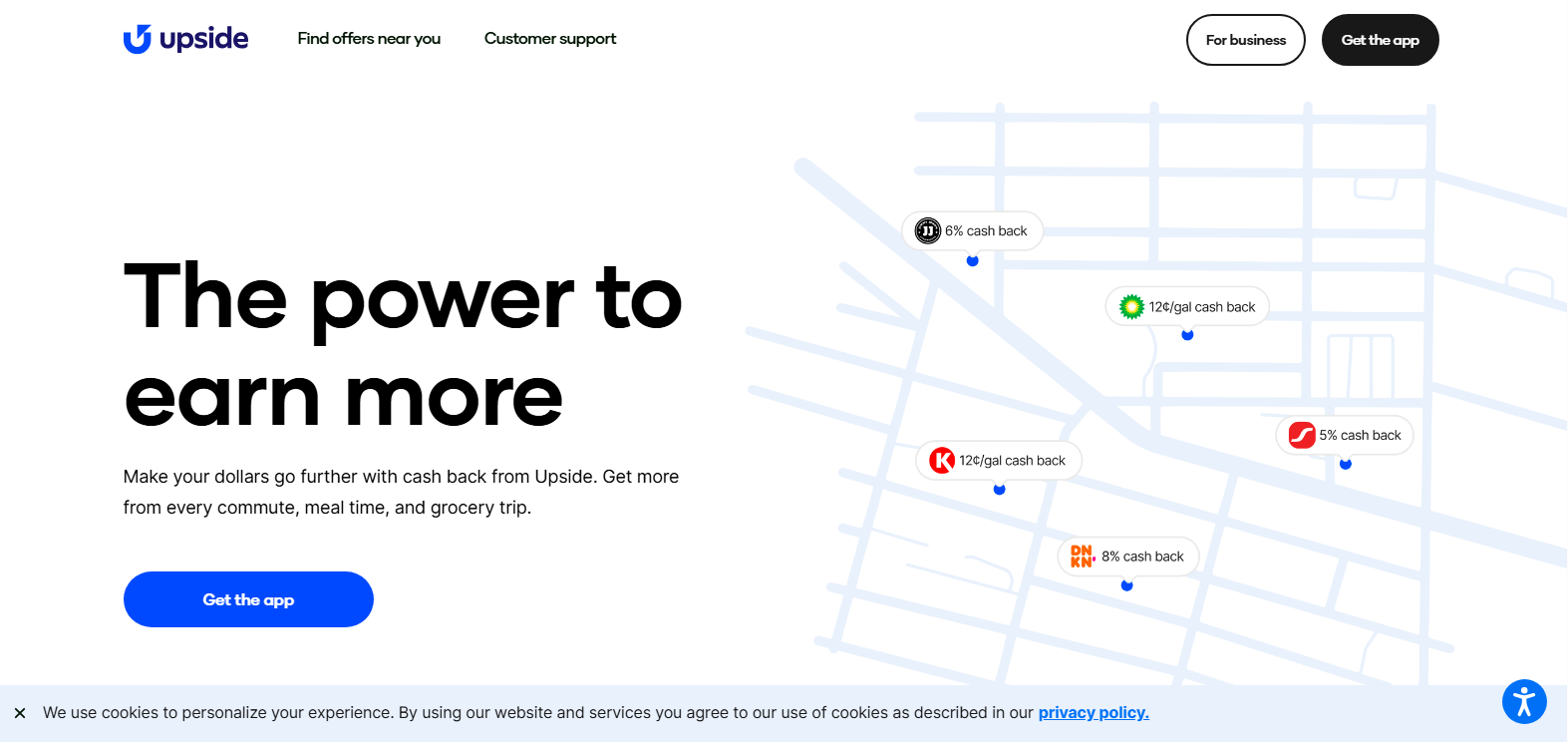Open Find offers near you
The height and width of the screenshot is (742, 1568).
point(369,39)
